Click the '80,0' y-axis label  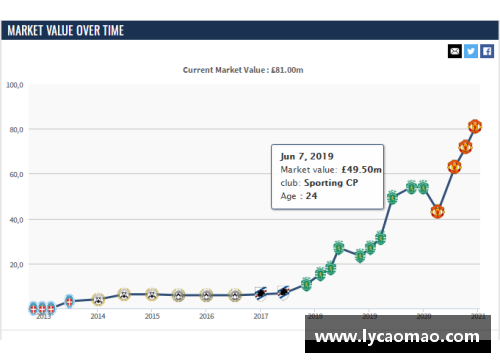17,130
